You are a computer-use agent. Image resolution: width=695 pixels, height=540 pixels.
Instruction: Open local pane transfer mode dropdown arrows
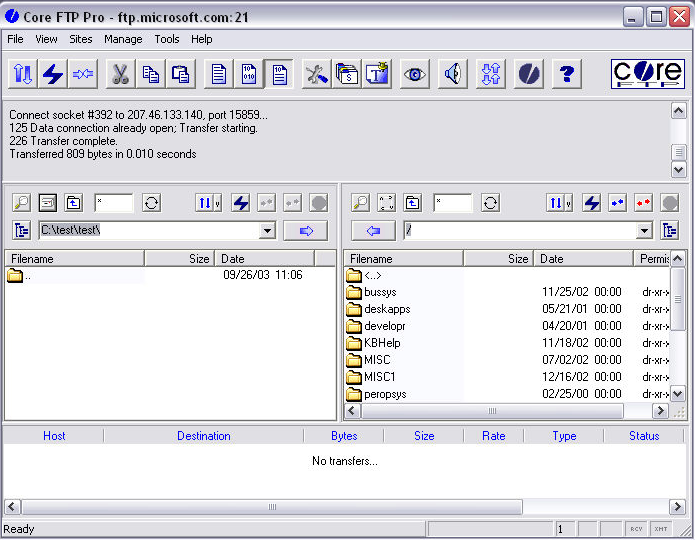click(x=208, y=203)
